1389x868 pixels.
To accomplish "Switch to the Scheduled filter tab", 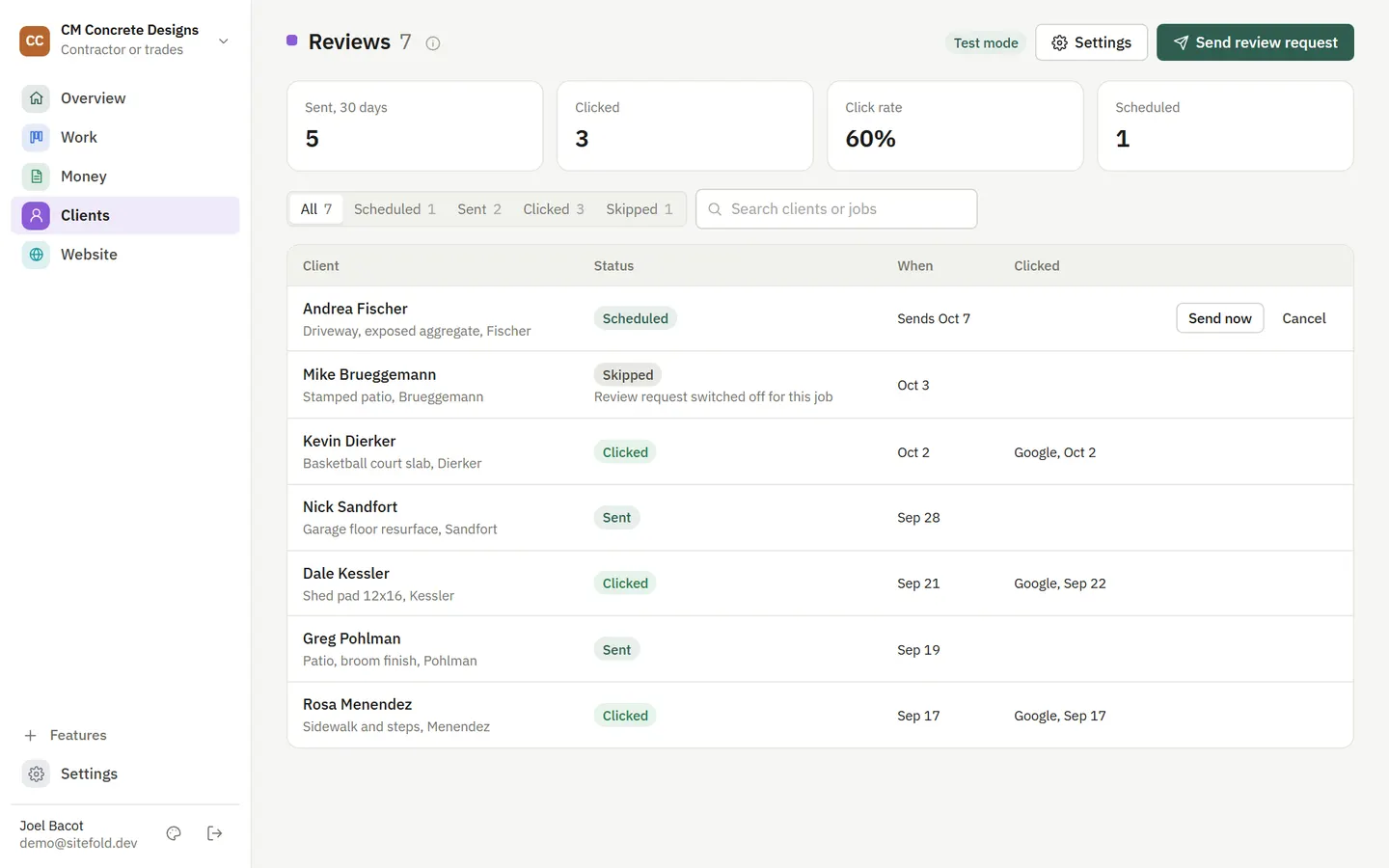I will [x=395, y=209].
